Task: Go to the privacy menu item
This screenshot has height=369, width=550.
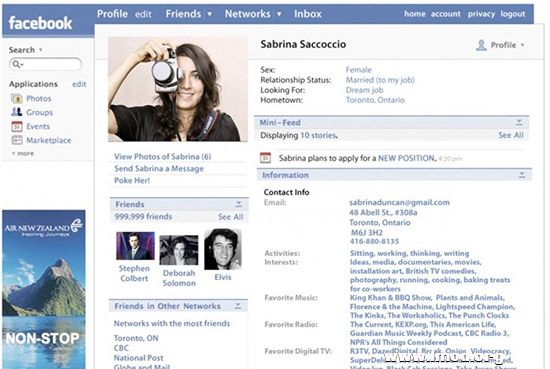Action: point(481,14)
